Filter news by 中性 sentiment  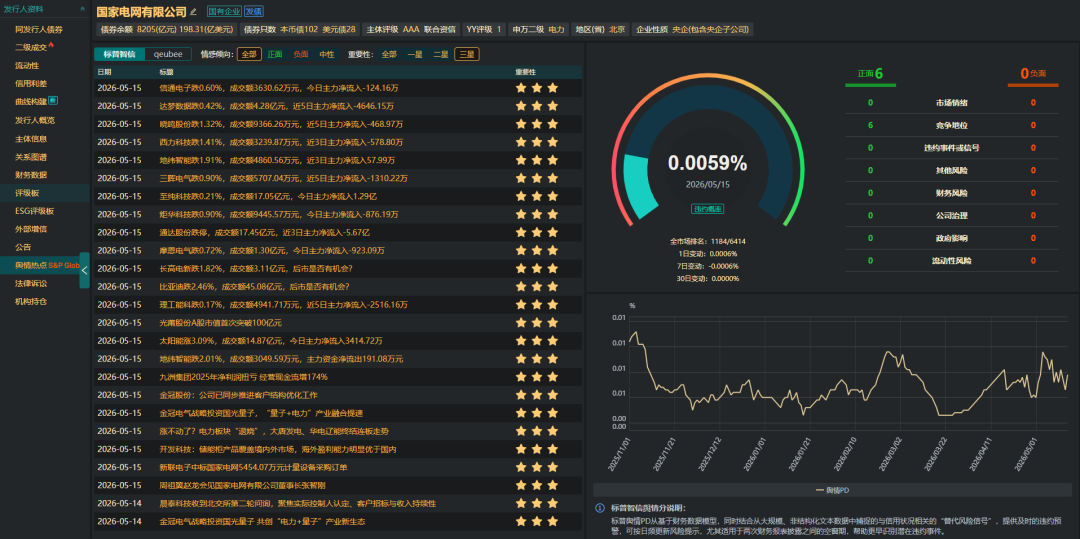(x=326, y=54)
